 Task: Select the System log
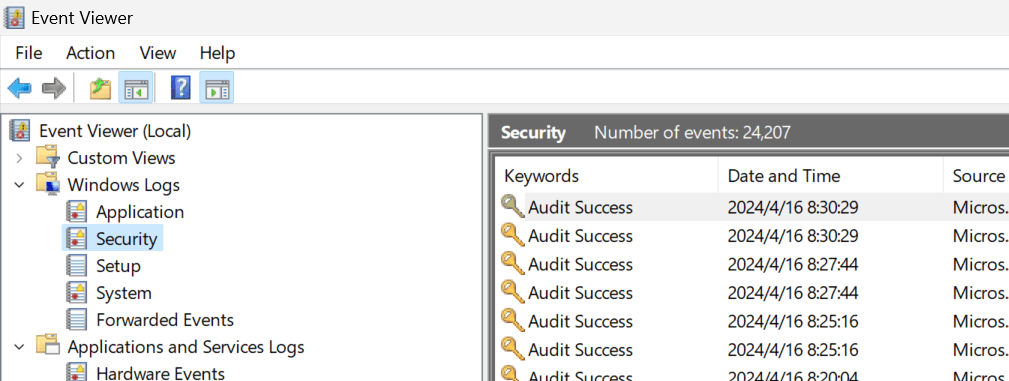pos(124,293)
